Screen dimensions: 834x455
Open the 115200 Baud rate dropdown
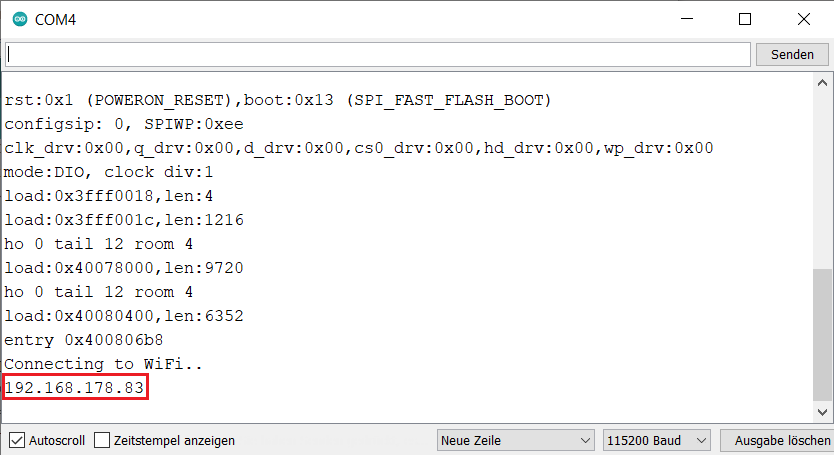tap(656, 440)
